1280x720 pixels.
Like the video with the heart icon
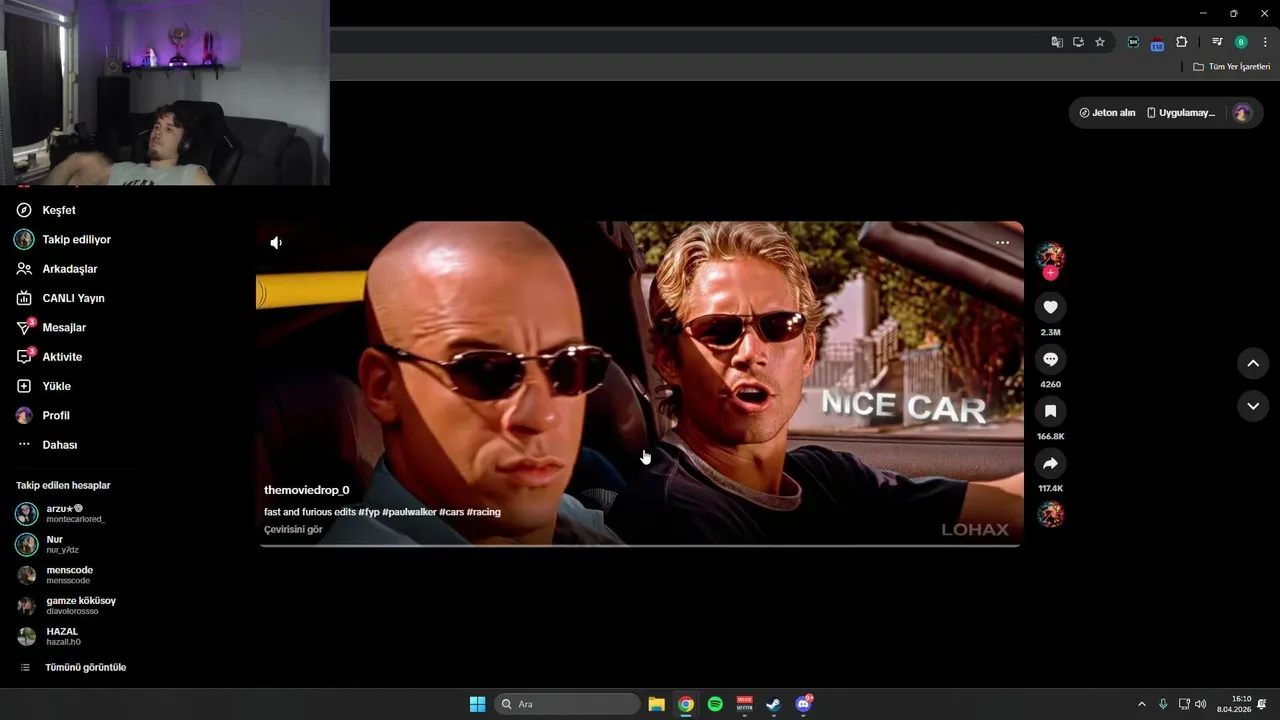(1050, 307)
